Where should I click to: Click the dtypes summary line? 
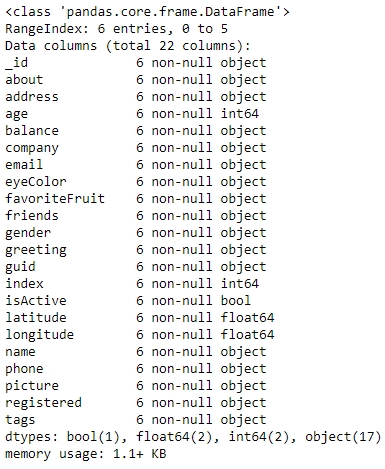tap(193, 437)
